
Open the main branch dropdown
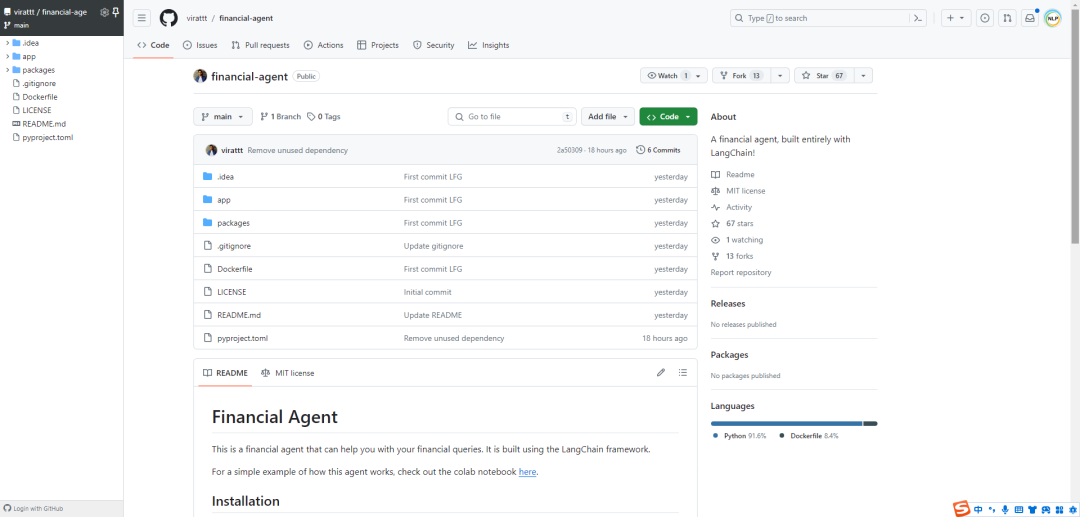coord(222,116)
